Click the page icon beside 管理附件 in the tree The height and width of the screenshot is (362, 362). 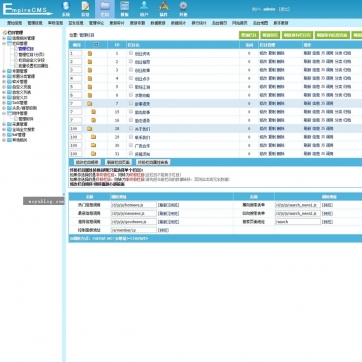pyautogui.click(x=16, y=119)
